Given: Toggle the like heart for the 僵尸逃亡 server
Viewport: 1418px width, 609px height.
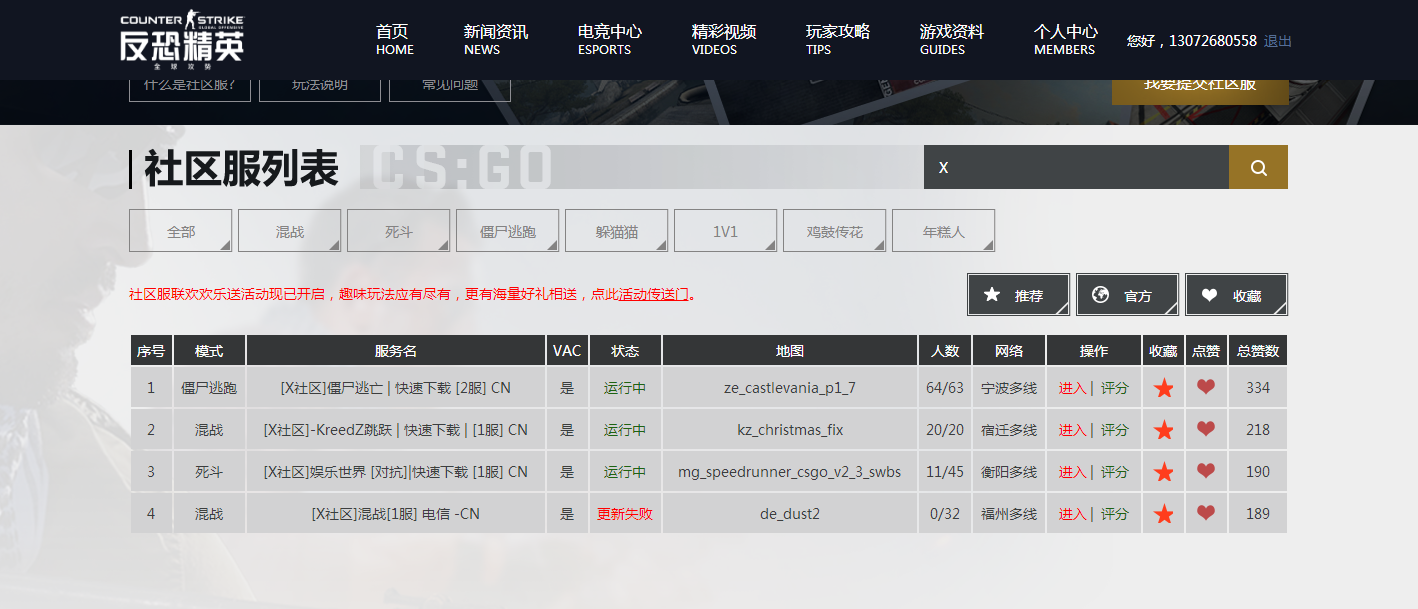Looking at the screenshot, I should coord(1206,387).
